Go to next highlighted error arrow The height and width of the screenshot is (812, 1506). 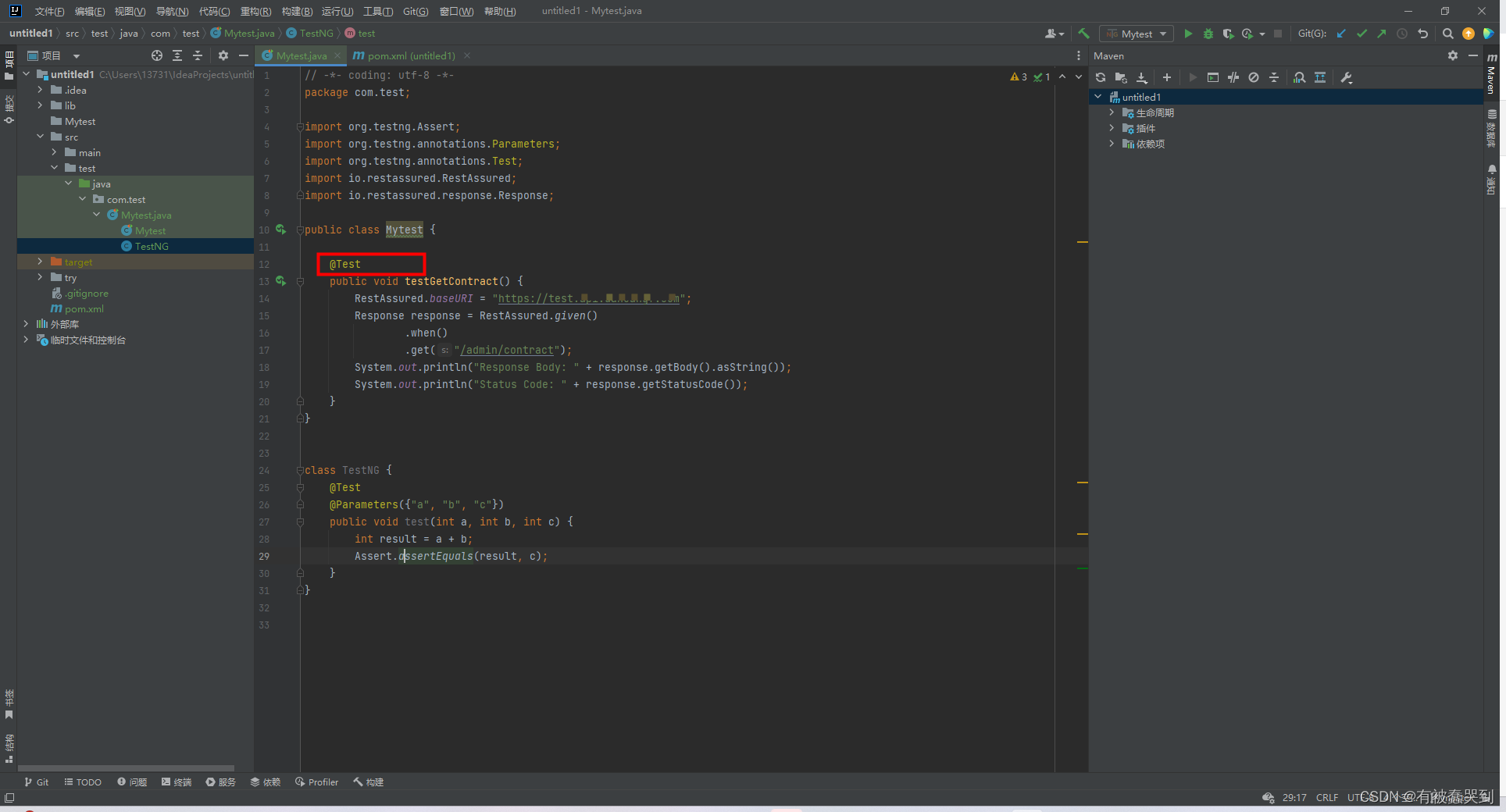[x=1079, y=77]
